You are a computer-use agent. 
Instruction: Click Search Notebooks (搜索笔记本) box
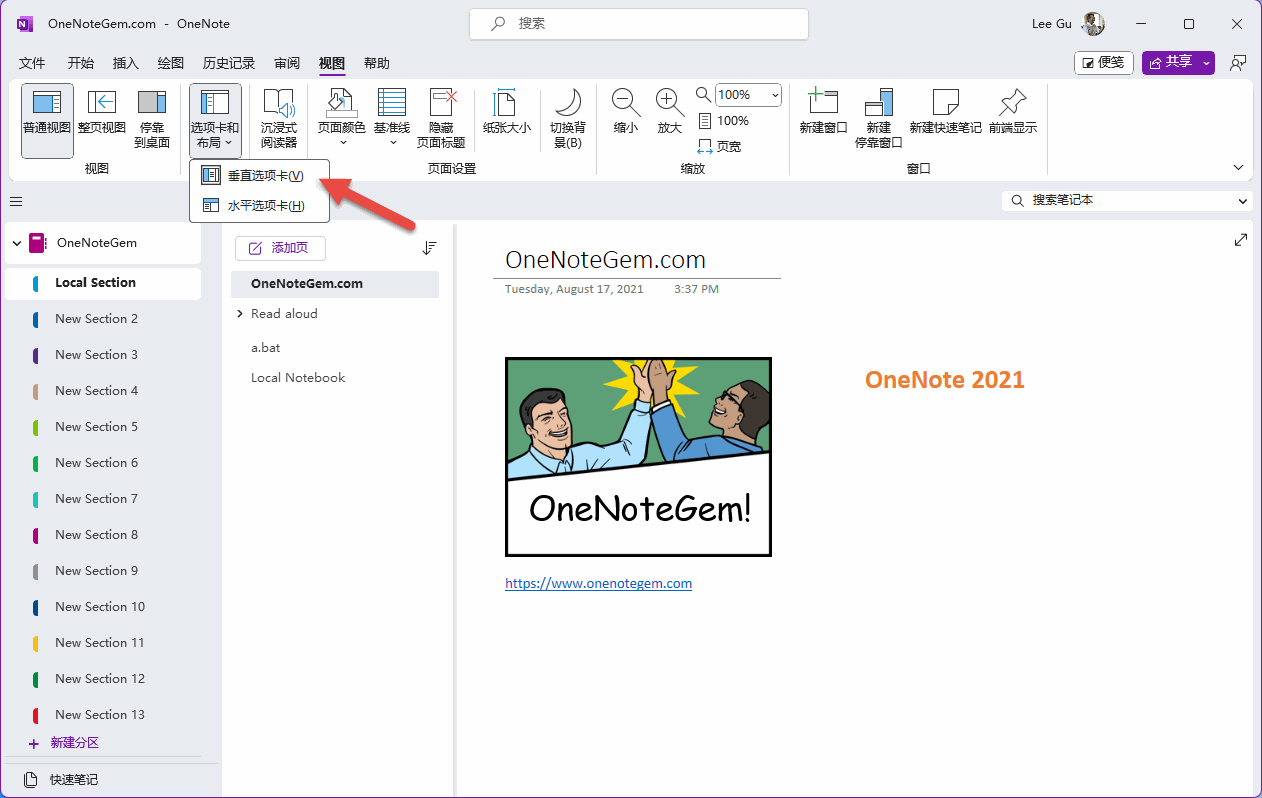1118,200
